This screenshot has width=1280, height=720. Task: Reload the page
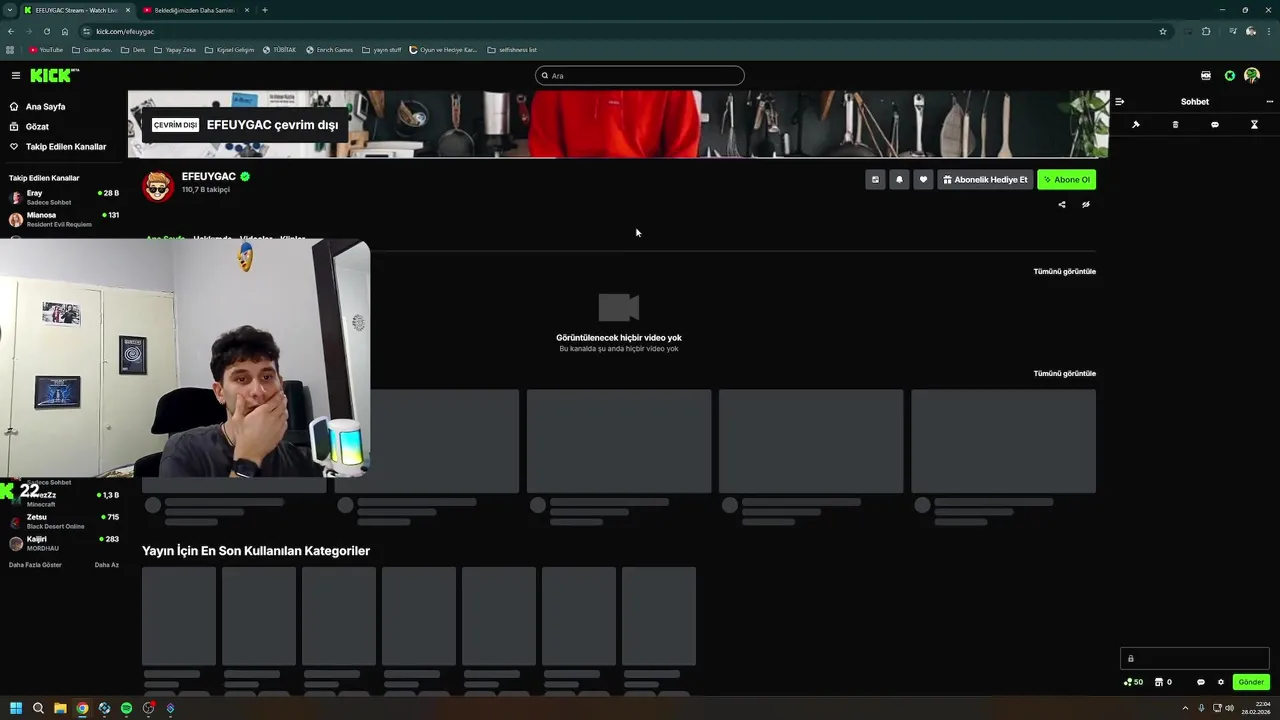(47, 31)
